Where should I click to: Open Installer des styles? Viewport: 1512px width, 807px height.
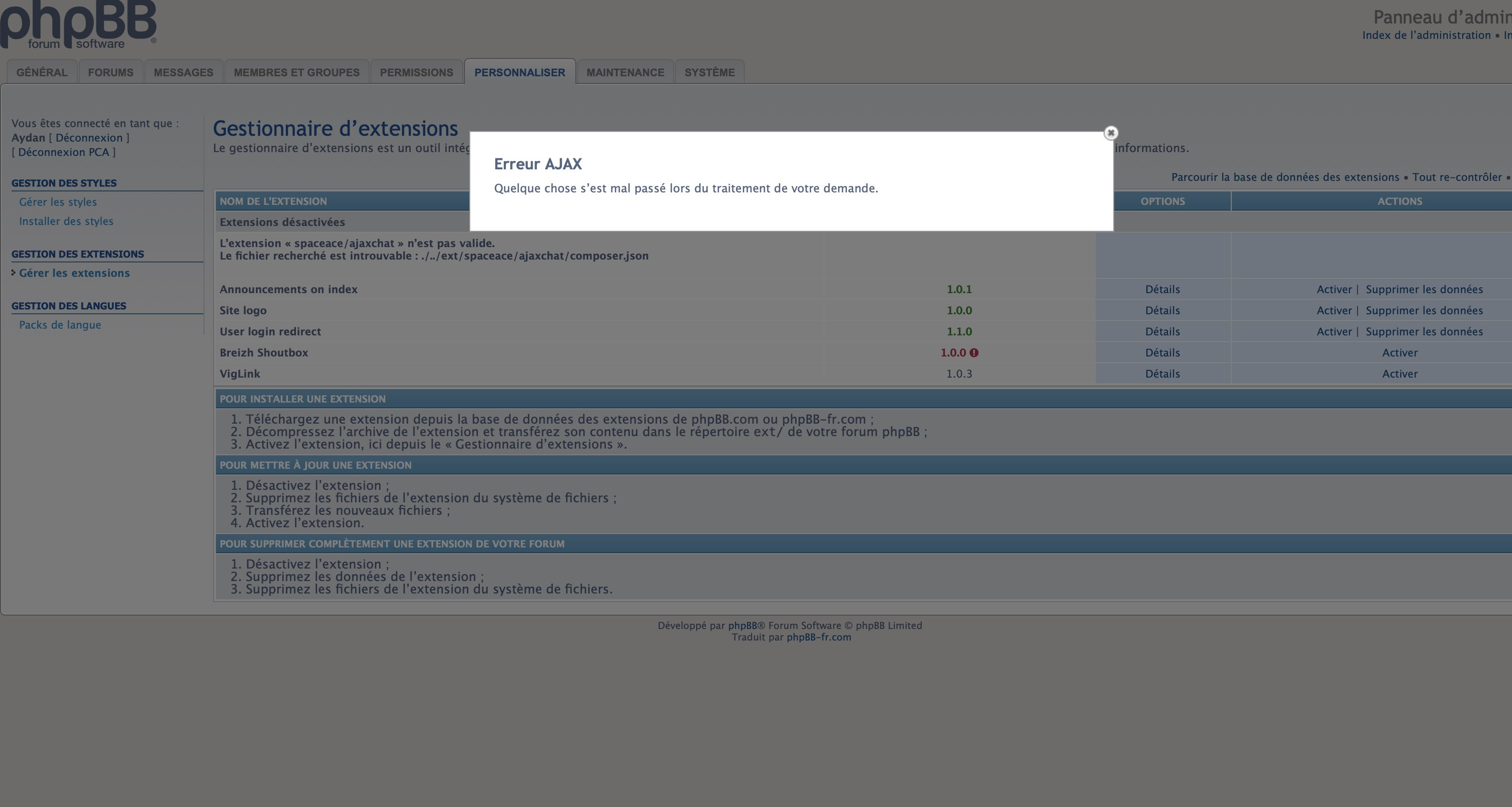(x=66, y=221)
